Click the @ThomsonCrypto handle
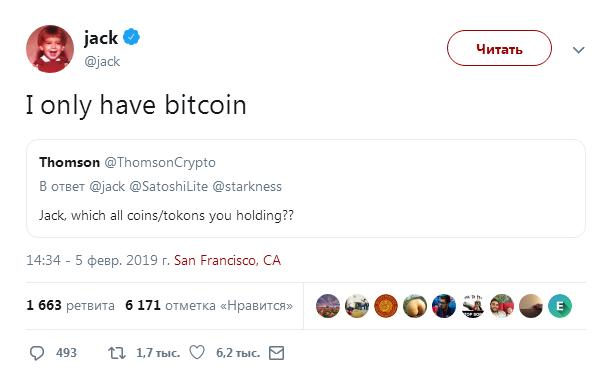 pyautogui.click(x=160, y=163)
